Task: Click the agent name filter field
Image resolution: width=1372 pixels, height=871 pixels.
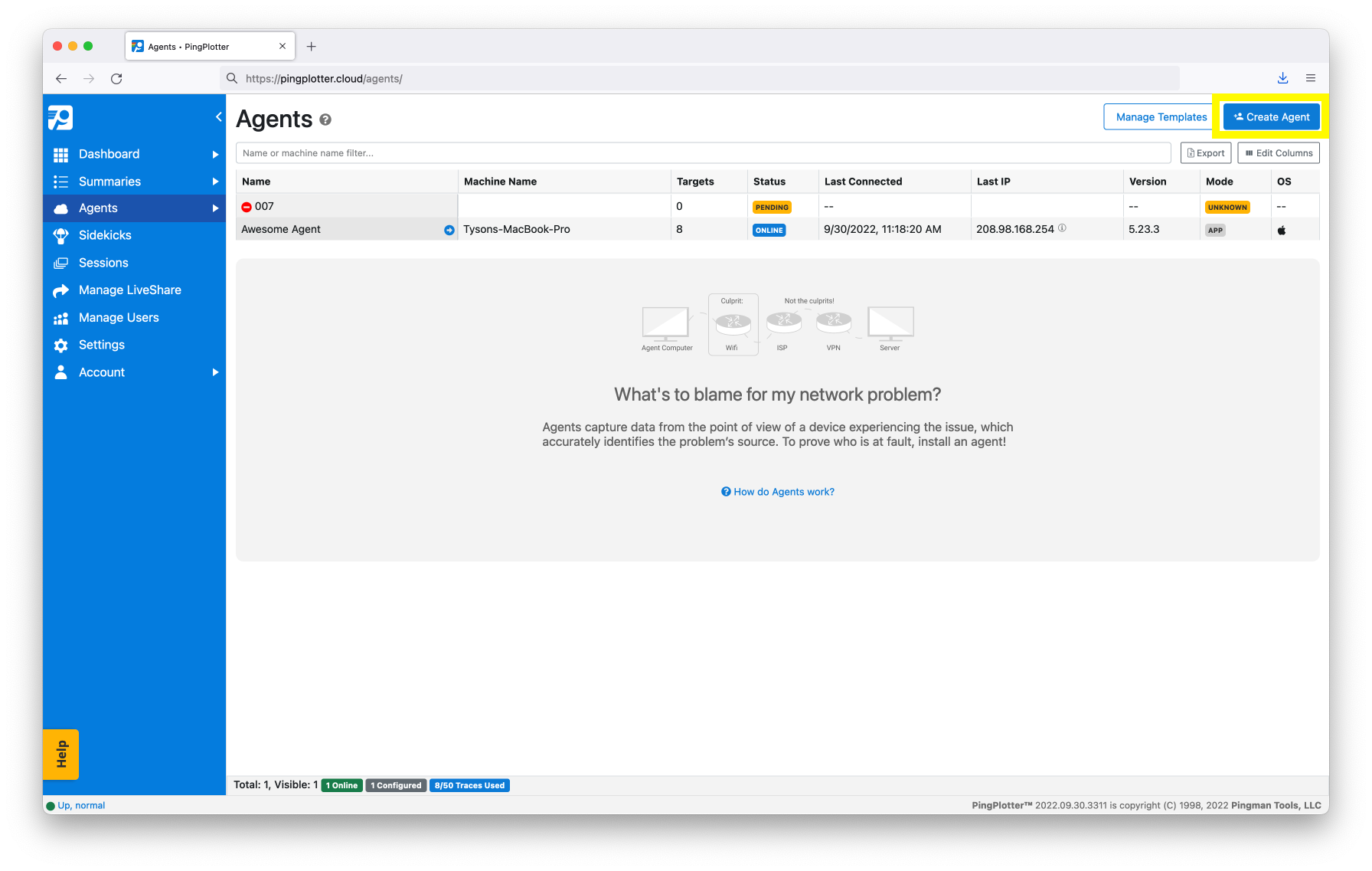Action: (x=689, y=152)
